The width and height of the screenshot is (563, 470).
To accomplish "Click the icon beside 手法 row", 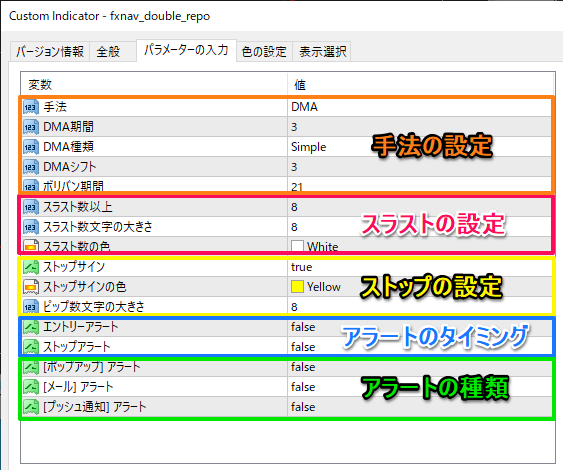I will coord(31,107).
